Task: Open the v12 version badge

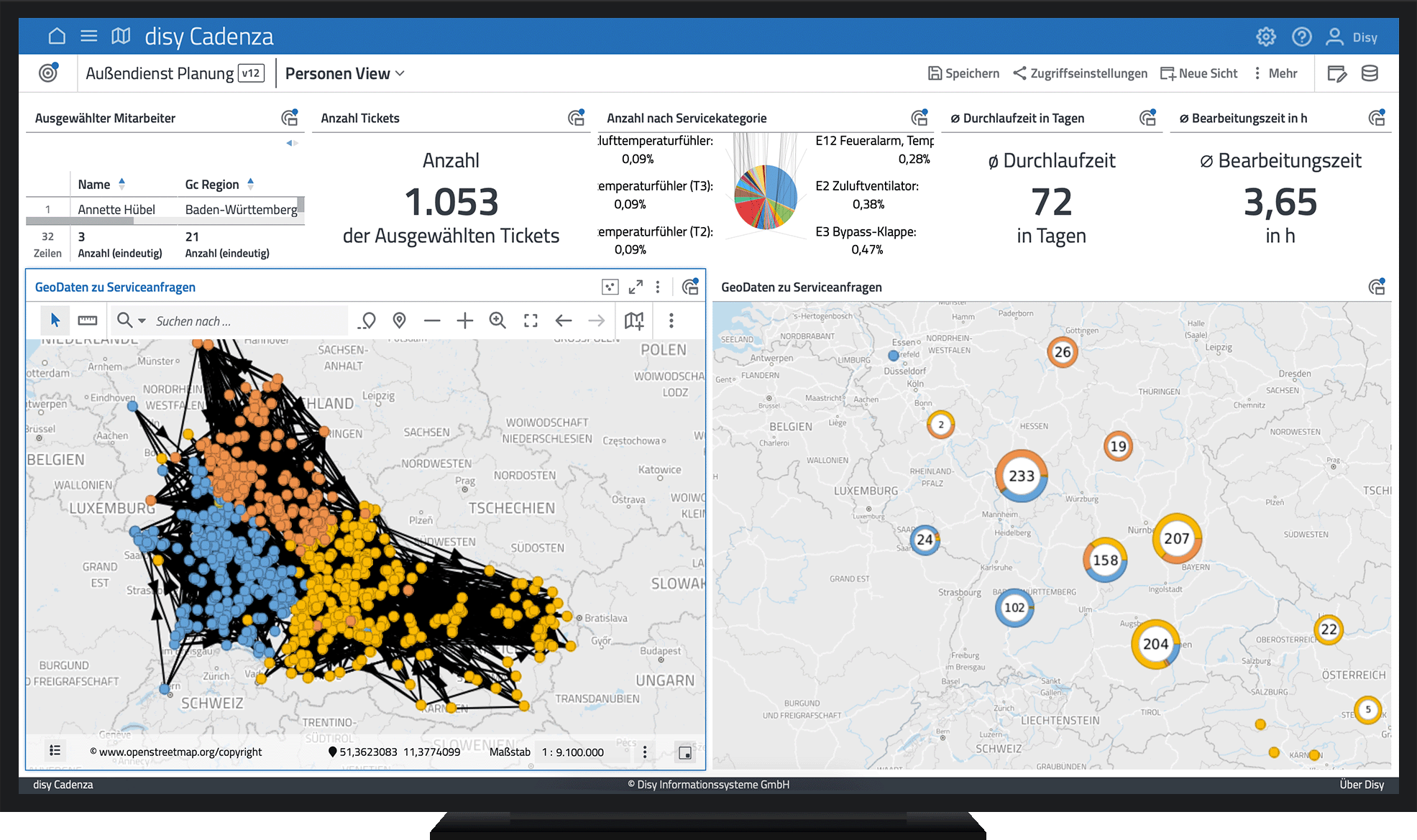Action: pyautogui.click(x=251, y=73)
